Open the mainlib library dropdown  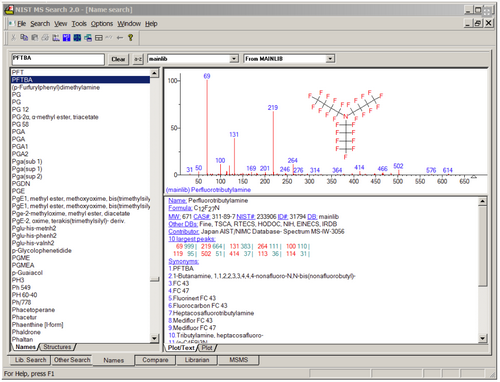(x=234, y=59)
